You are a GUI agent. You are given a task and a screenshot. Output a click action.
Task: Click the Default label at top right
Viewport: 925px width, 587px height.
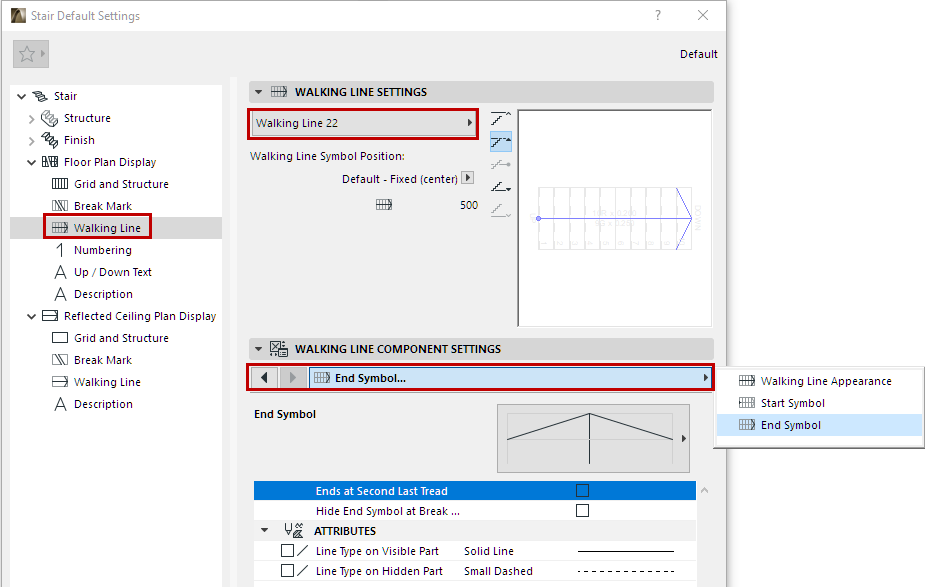(x=698, y=54)
